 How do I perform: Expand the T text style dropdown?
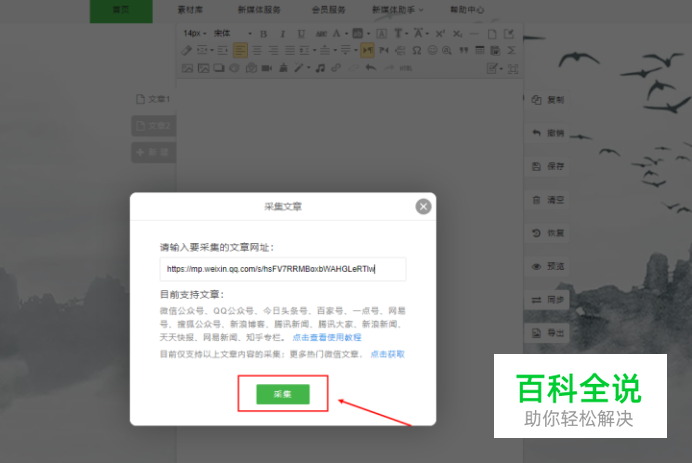pyautogui.click(x=406, y=34)
